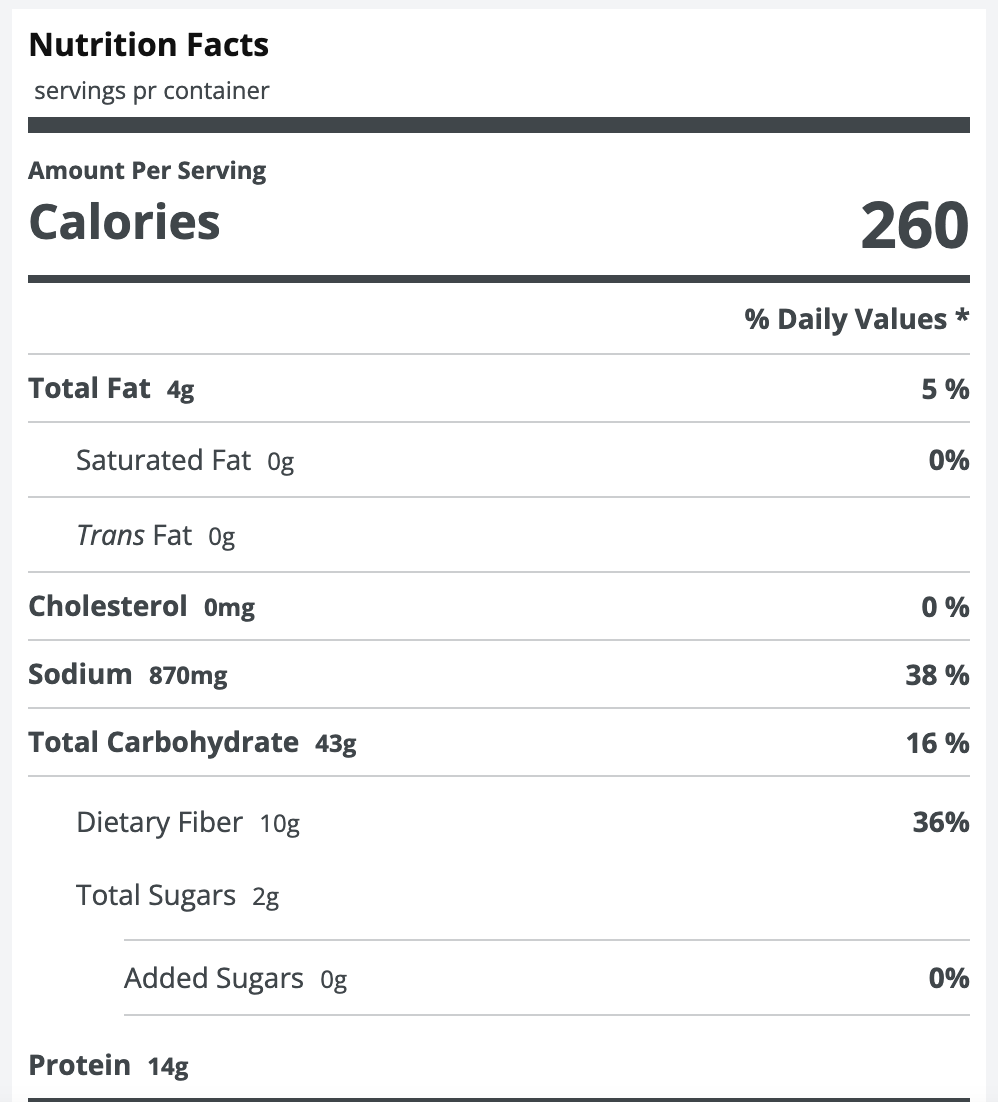998x1102 pixels.
Task: Select the servings pr container text
Action: point(152,91)
